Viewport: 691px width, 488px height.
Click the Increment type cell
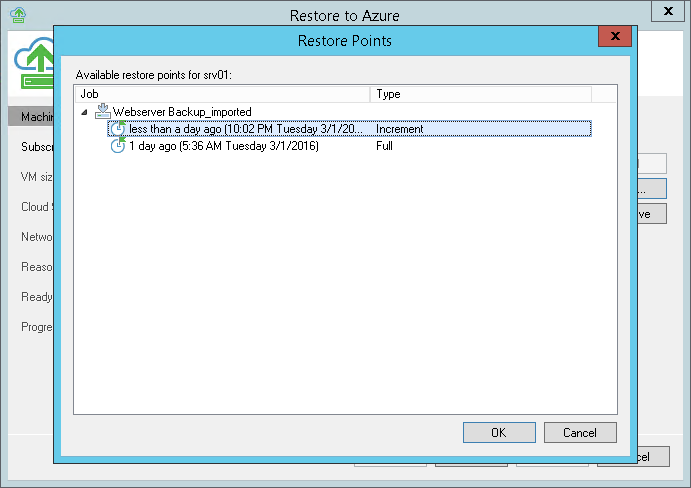pyautogui.click(x=399, y=129)
